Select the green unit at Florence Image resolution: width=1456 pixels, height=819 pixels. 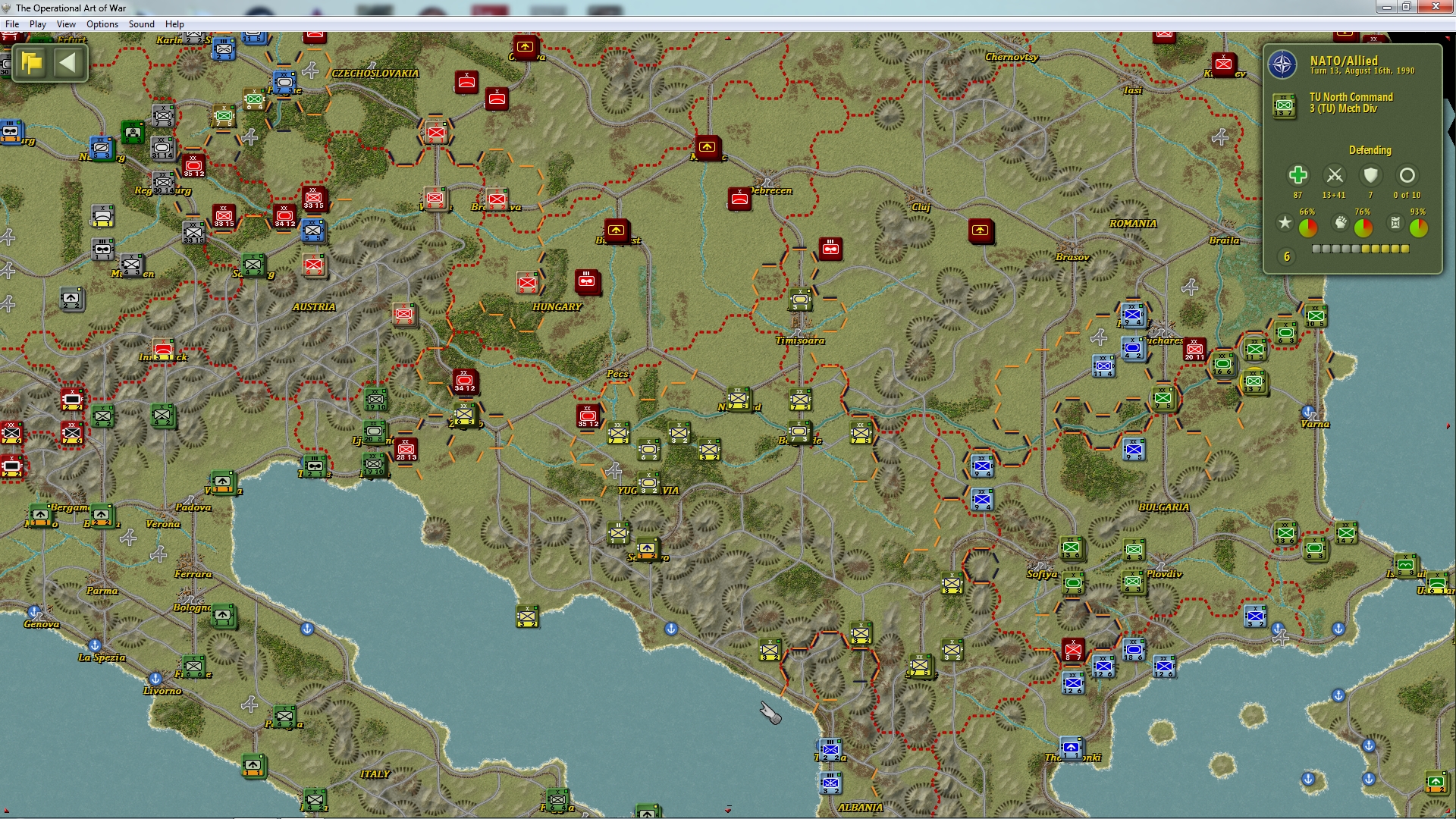click(x=193, y=667)
